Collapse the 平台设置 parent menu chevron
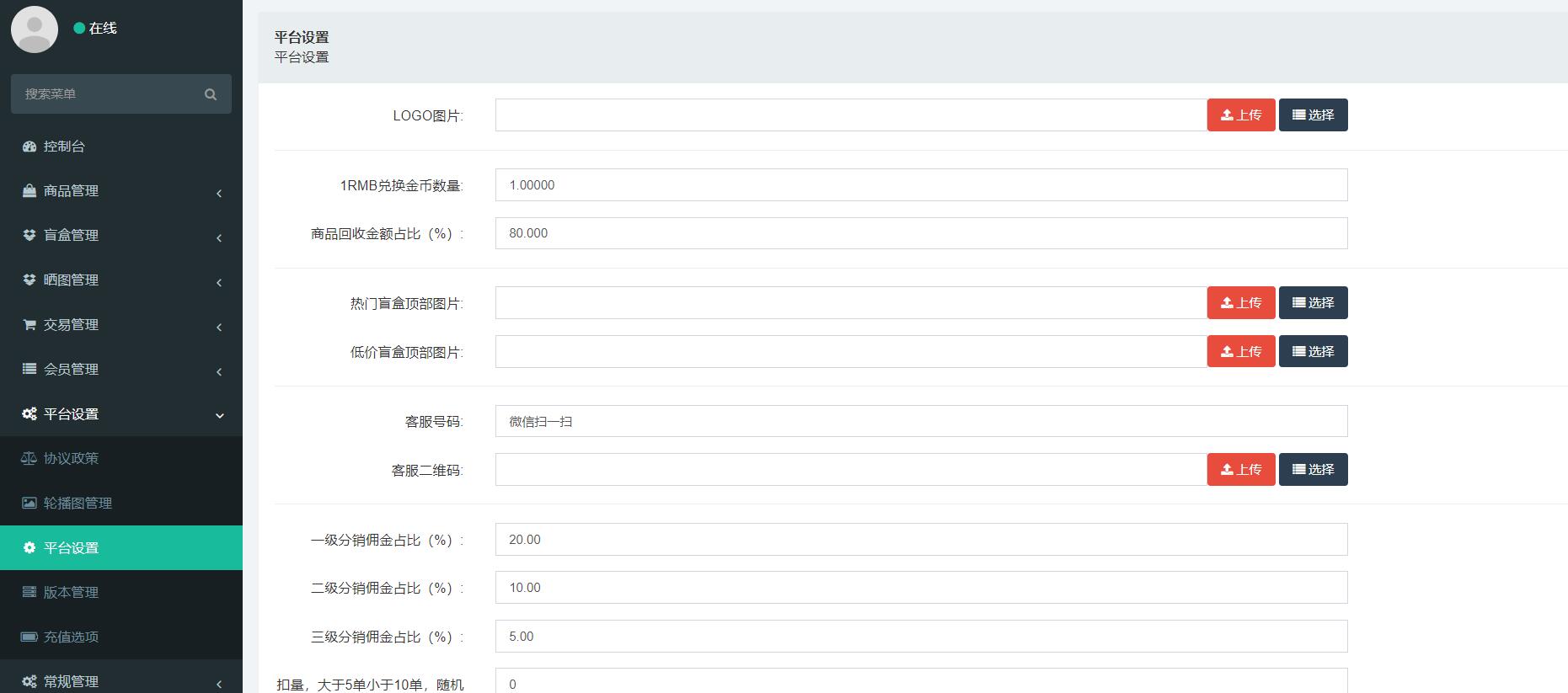Image resolution: width=1568 pixels, height=693 pixels. point(220,415)
